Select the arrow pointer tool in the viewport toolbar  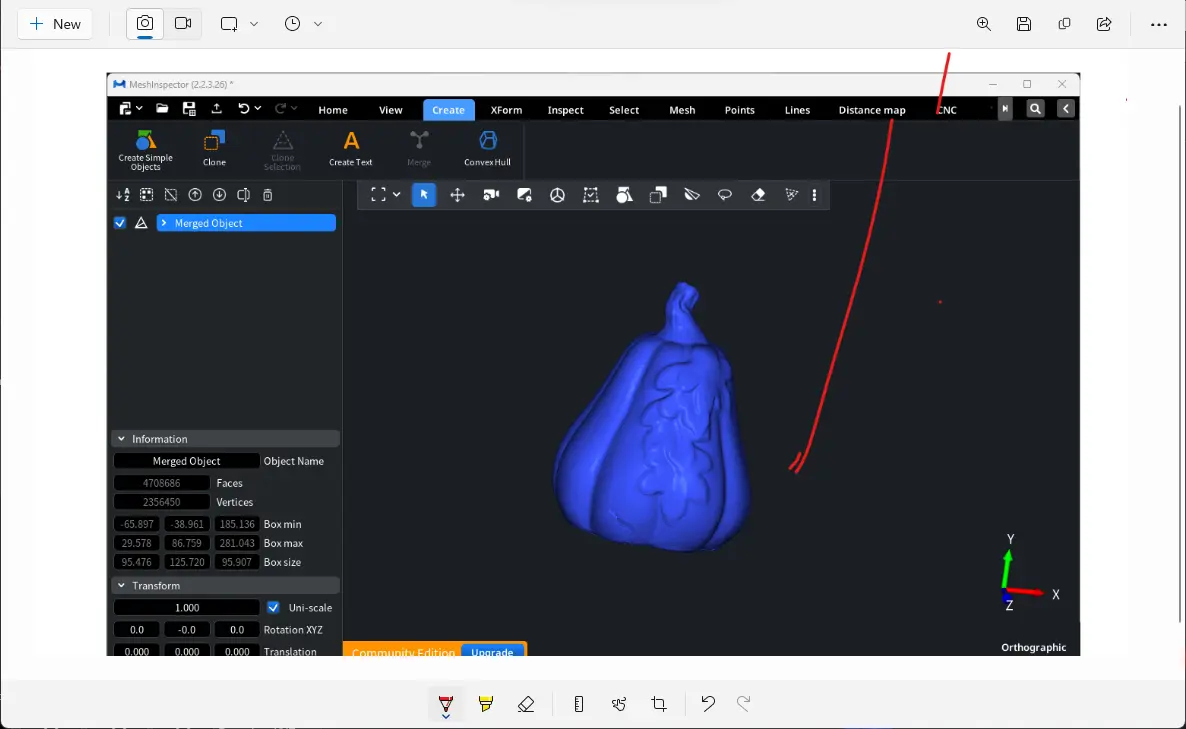point(424,195)
